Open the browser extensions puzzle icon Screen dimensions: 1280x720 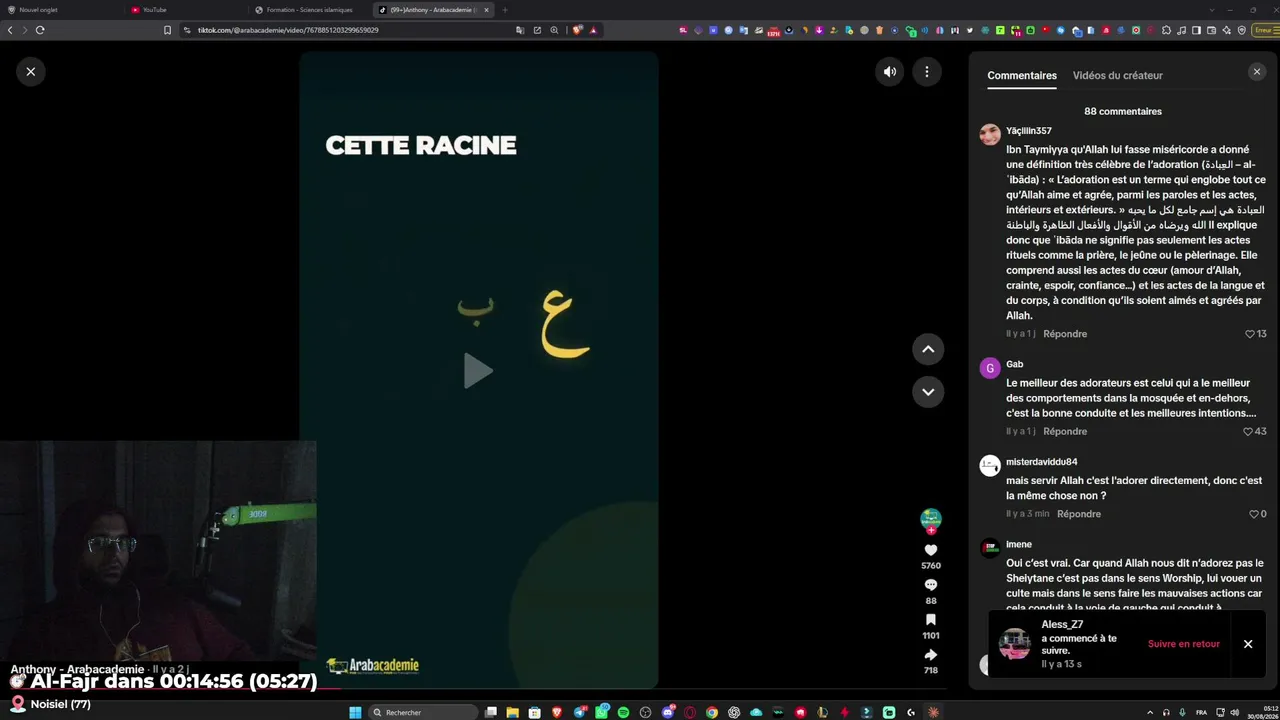click(x=1166, y=30)
